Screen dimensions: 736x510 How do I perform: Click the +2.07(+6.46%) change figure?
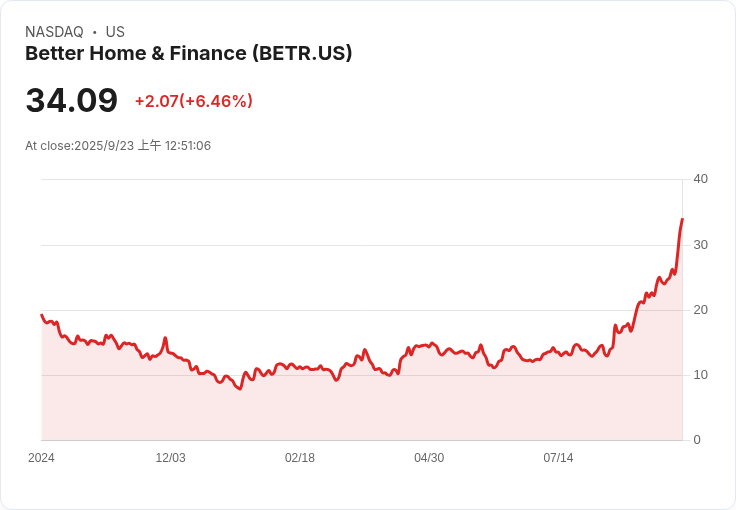coord(193,101)
